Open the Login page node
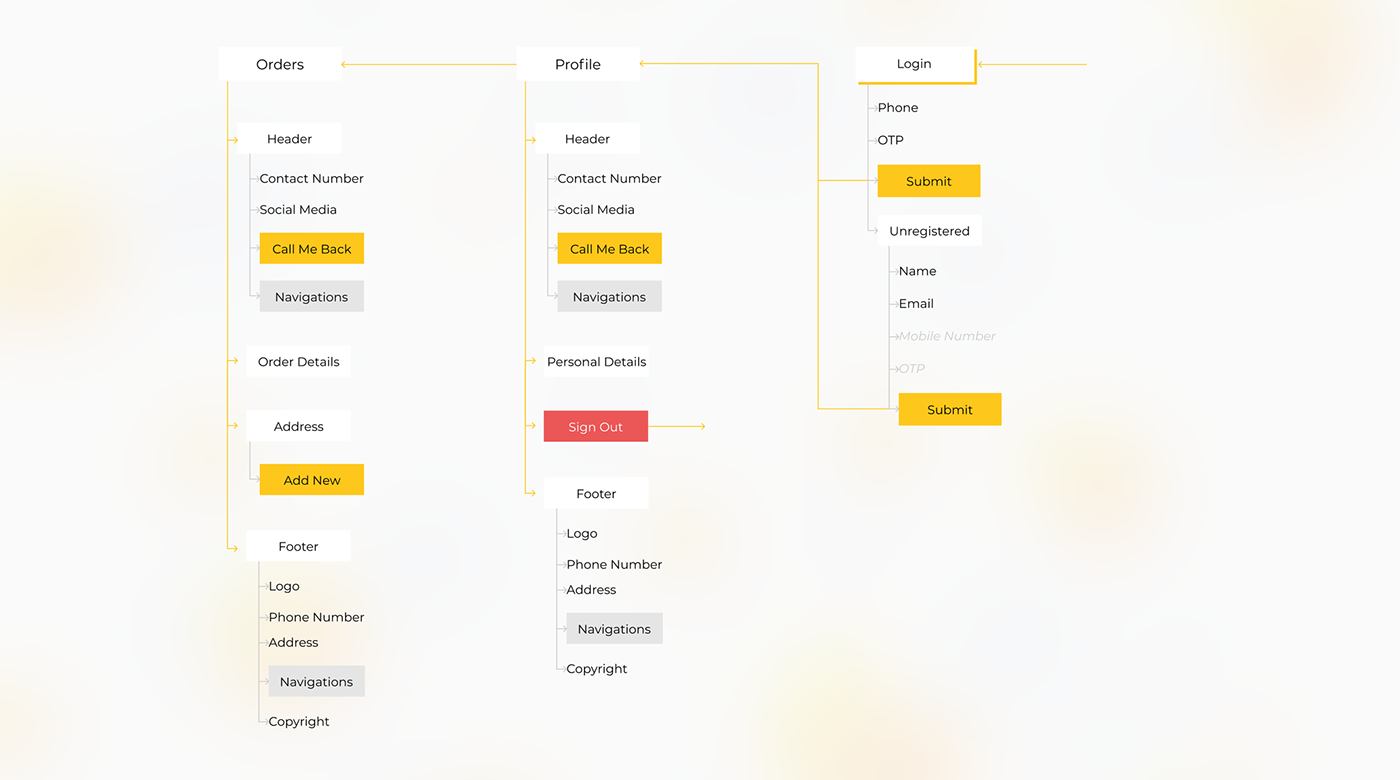The image size is (1400, 780). click(914, 64)
